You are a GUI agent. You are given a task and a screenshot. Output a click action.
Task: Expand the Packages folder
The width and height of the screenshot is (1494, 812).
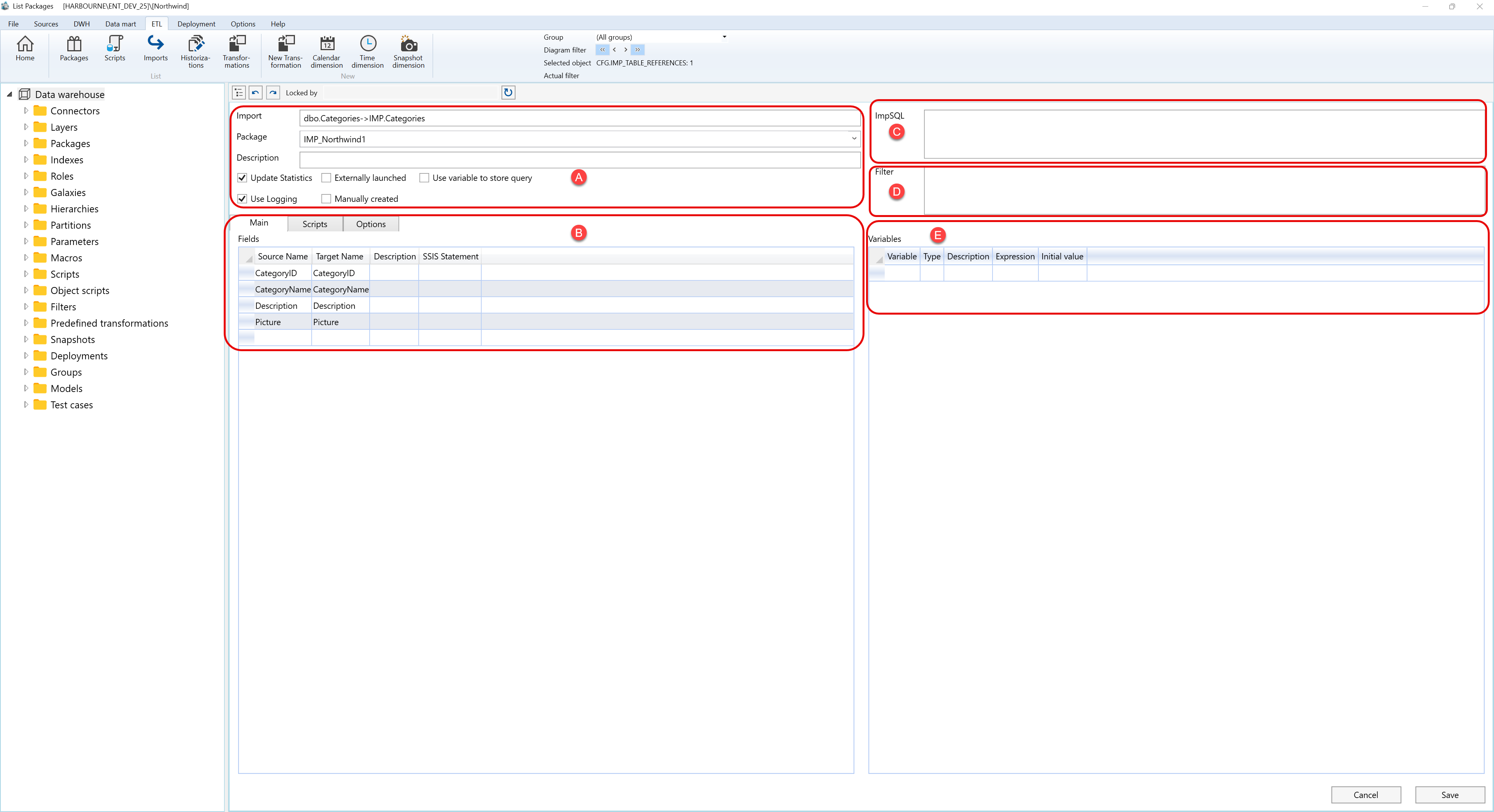(x=26, y=143)
